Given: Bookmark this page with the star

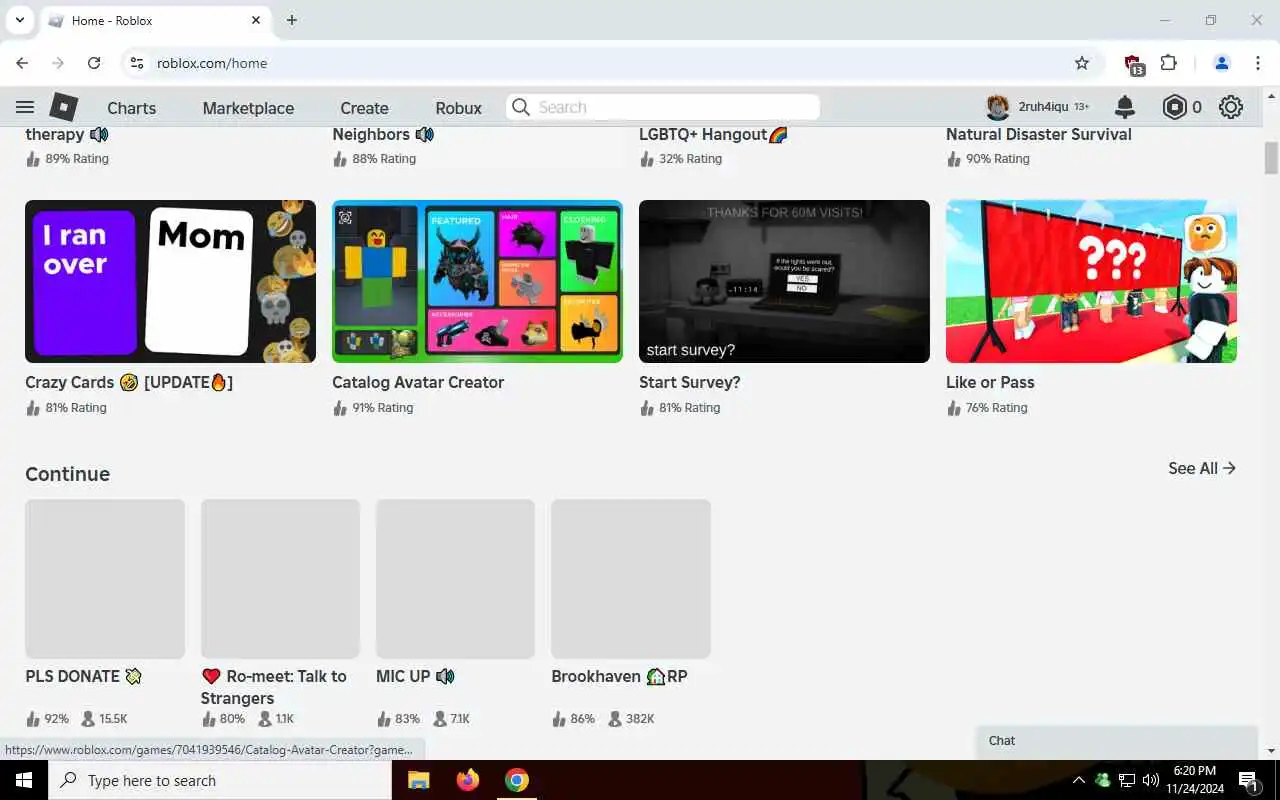Looking at the screenshot, I should pos(1082,63).
